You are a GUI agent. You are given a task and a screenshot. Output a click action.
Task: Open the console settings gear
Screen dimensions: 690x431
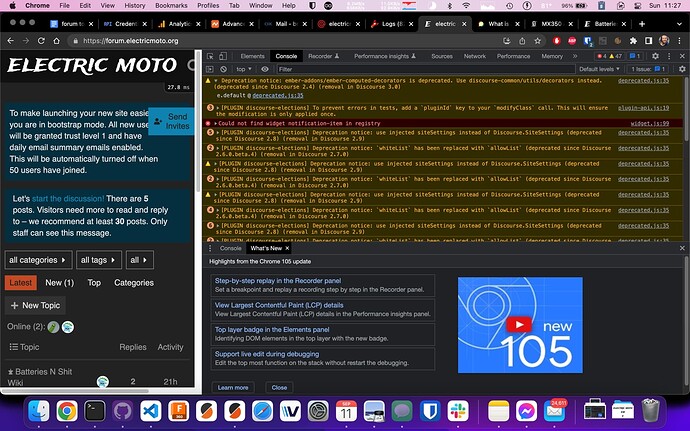click(682, 69)
